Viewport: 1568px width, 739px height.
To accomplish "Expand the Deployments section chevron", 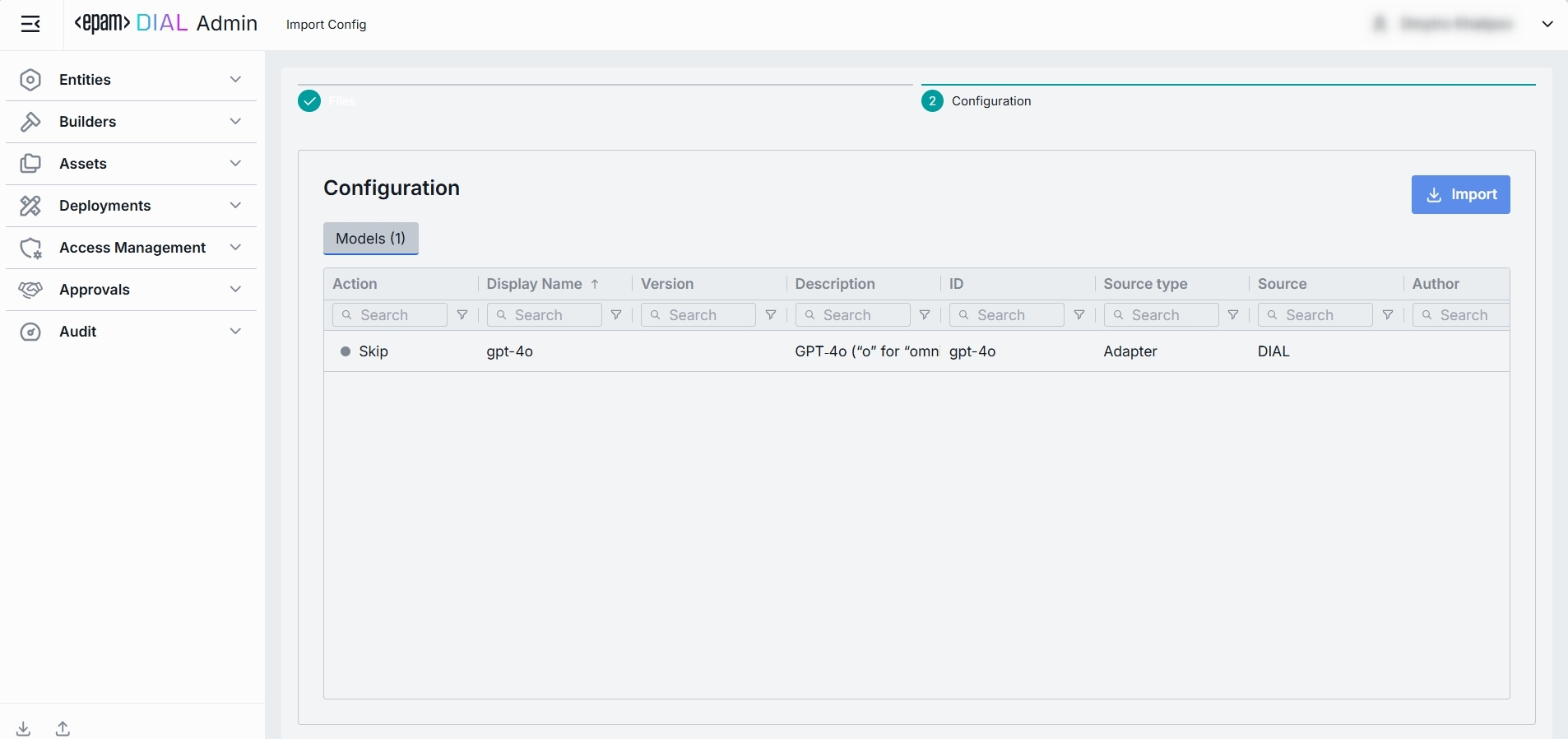I will (x=235, y=206).
